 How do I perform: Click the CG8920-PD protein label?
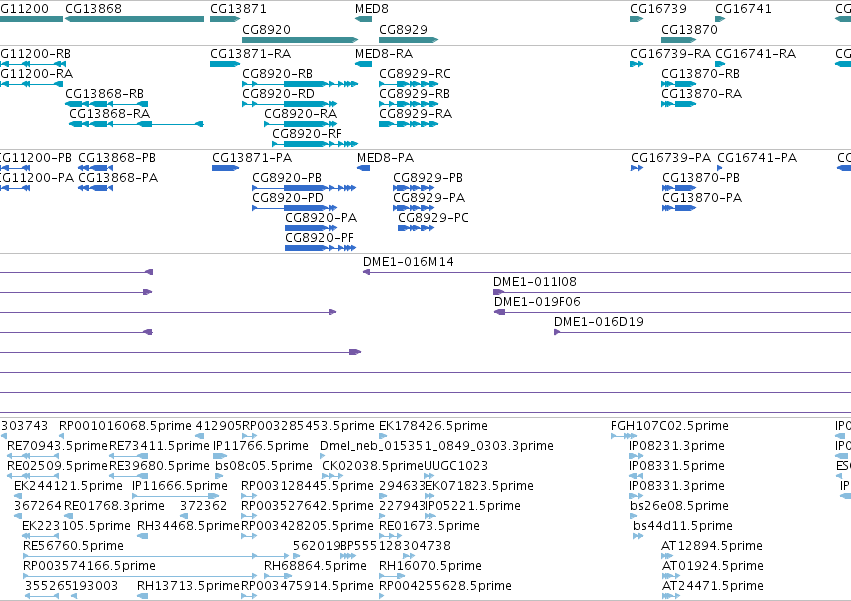coord(288,198)
